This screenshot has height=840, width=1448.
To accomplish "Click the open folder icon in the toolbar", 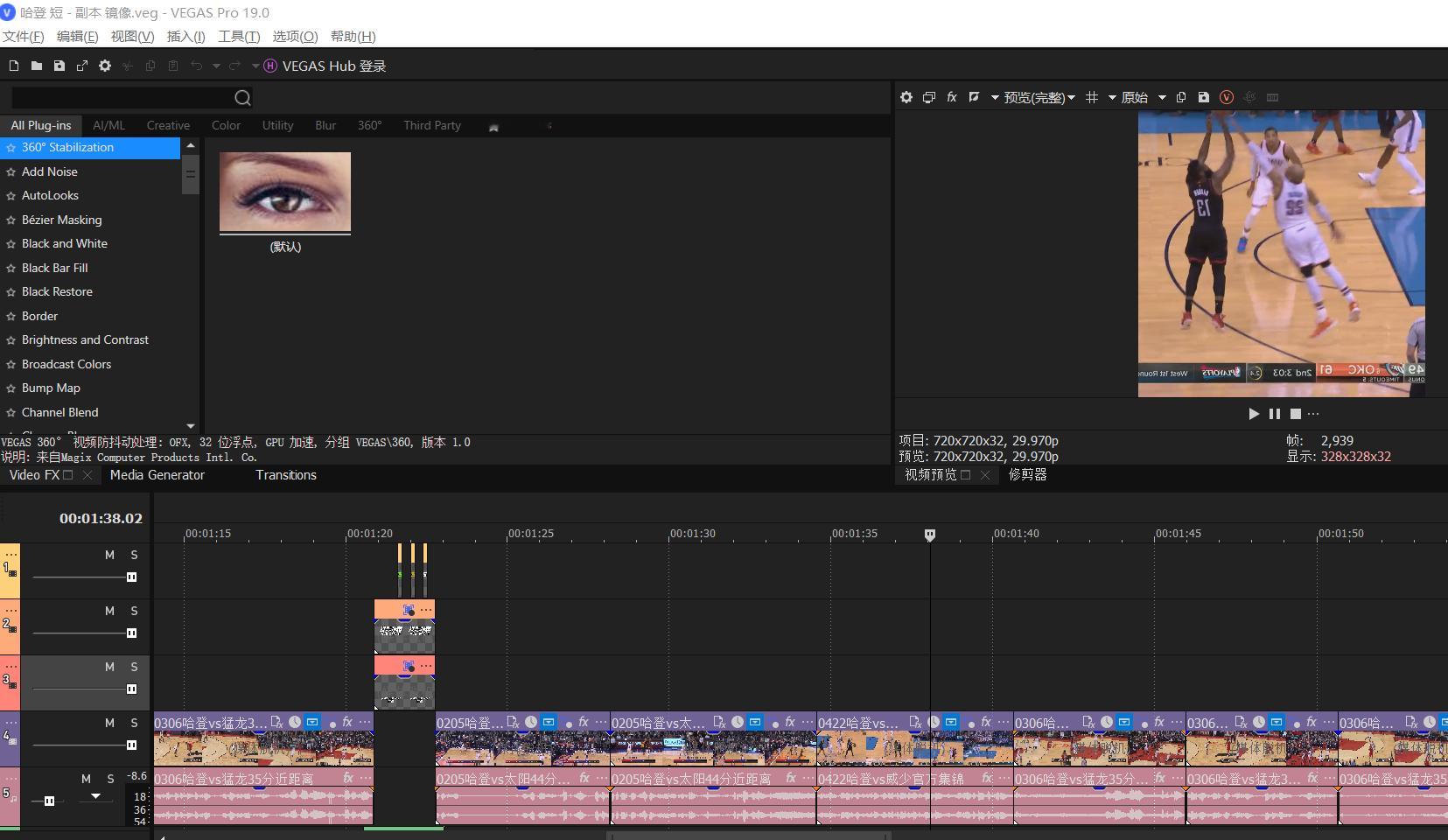I will (37, 66).
